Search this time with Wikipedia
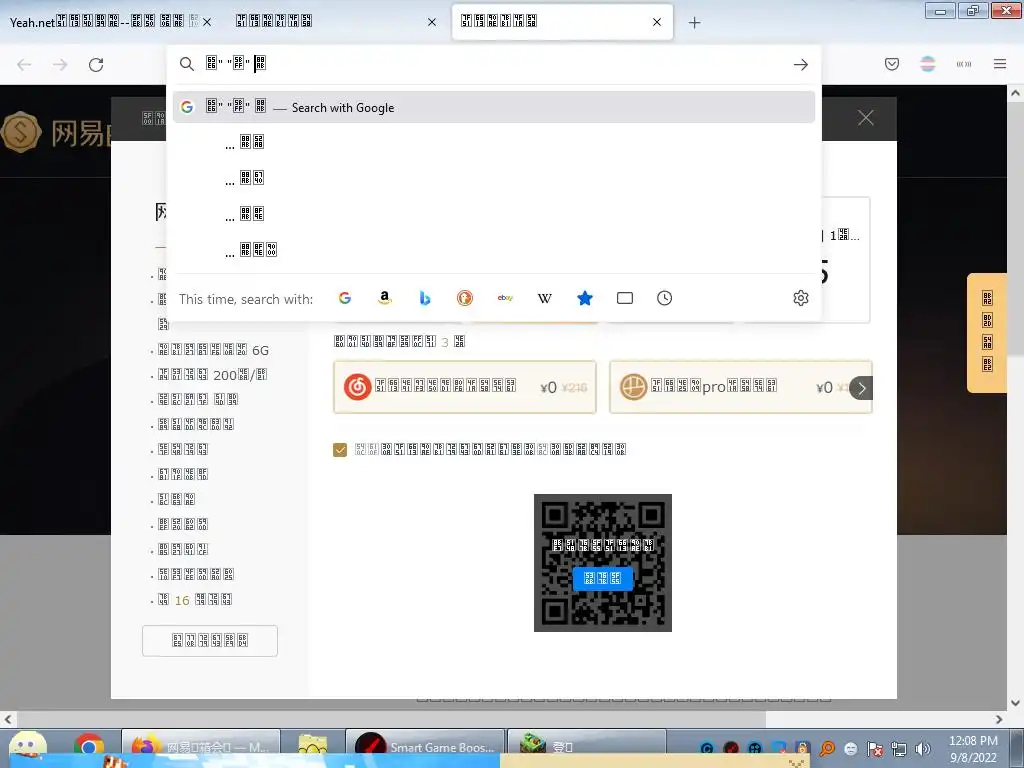Viewport: 1024px width, 768px height. 545,298
